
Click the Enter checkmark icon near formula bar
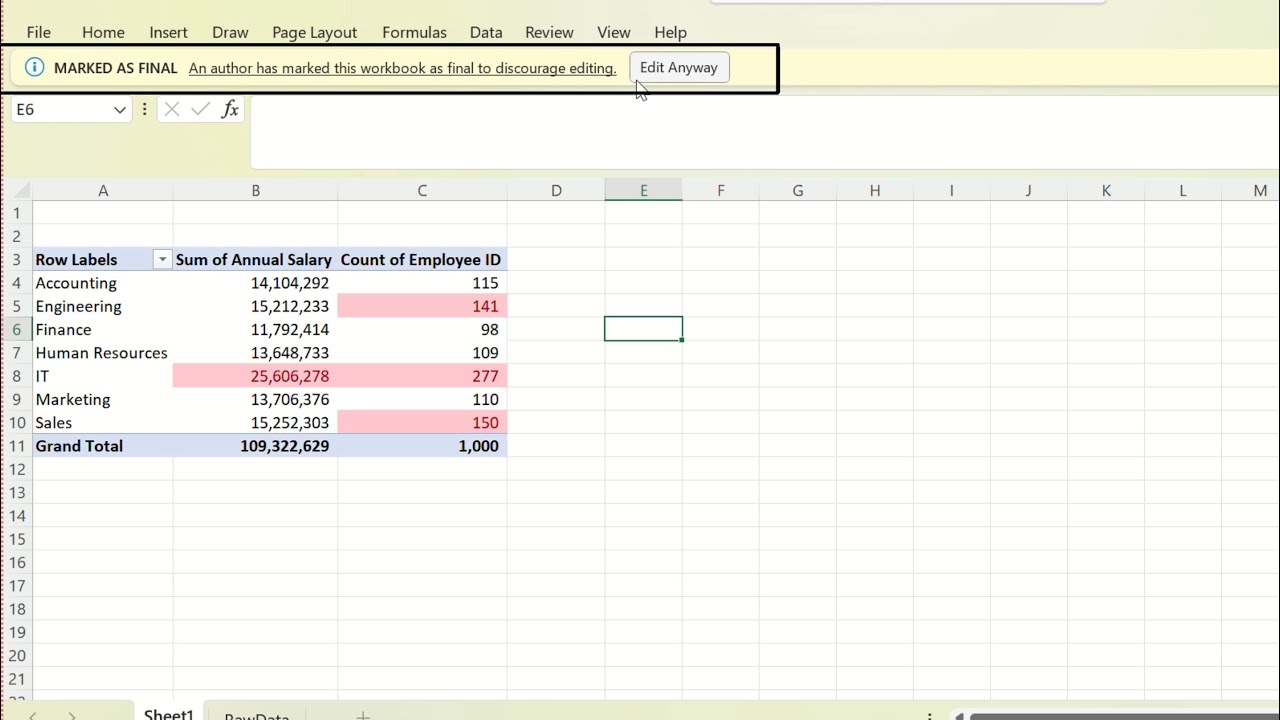click(x=200, y=109)
